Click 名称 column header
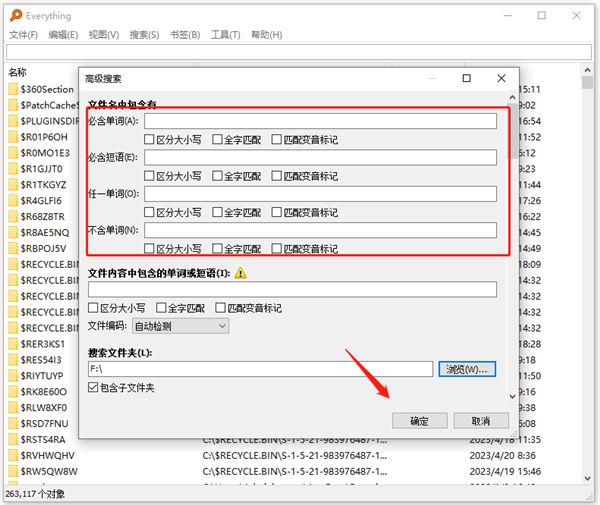This screenshot has height=505, width=600. click(18, 72)
